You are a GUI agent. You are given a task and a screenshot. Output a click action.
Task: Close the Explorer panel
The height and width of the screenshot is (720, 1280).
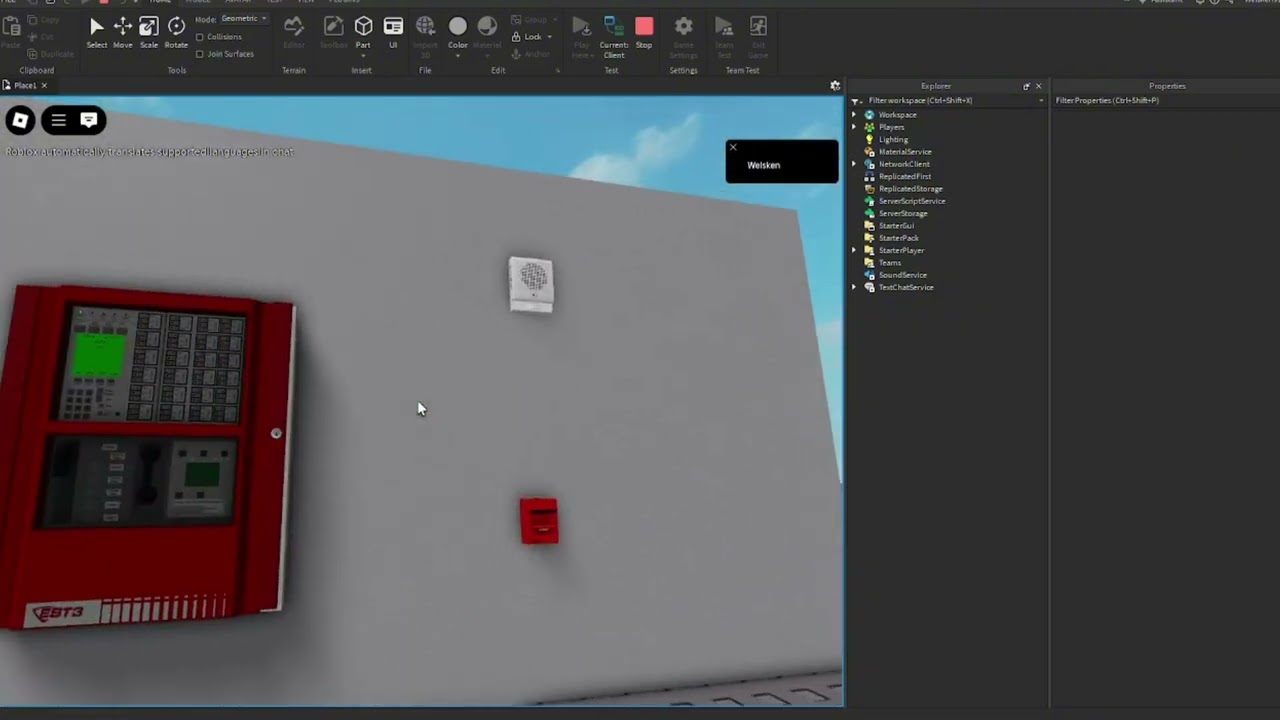coord(1038,86)
